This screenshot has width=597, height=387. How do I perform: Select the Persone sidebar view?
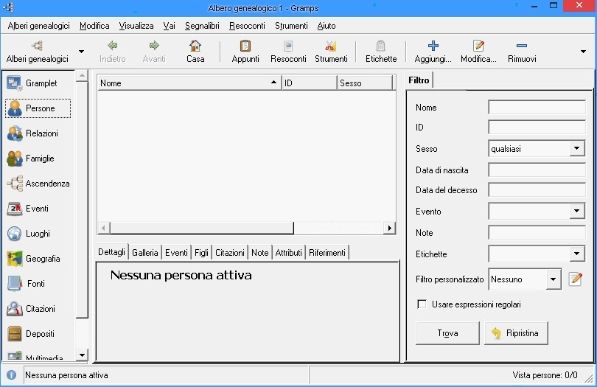click(38, 108)
